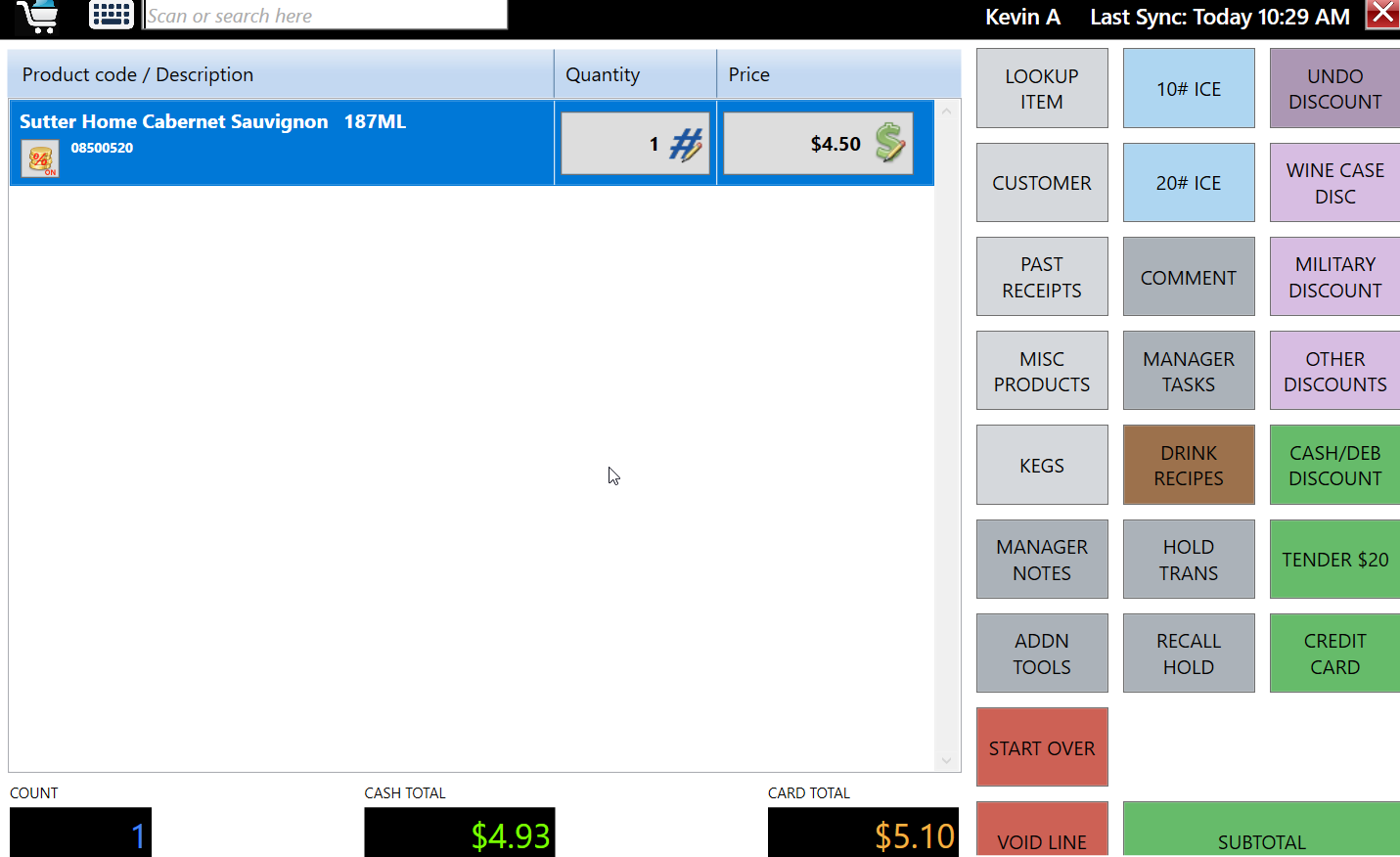Open OTHER DISCOUNTS

tap(1334, 371)
